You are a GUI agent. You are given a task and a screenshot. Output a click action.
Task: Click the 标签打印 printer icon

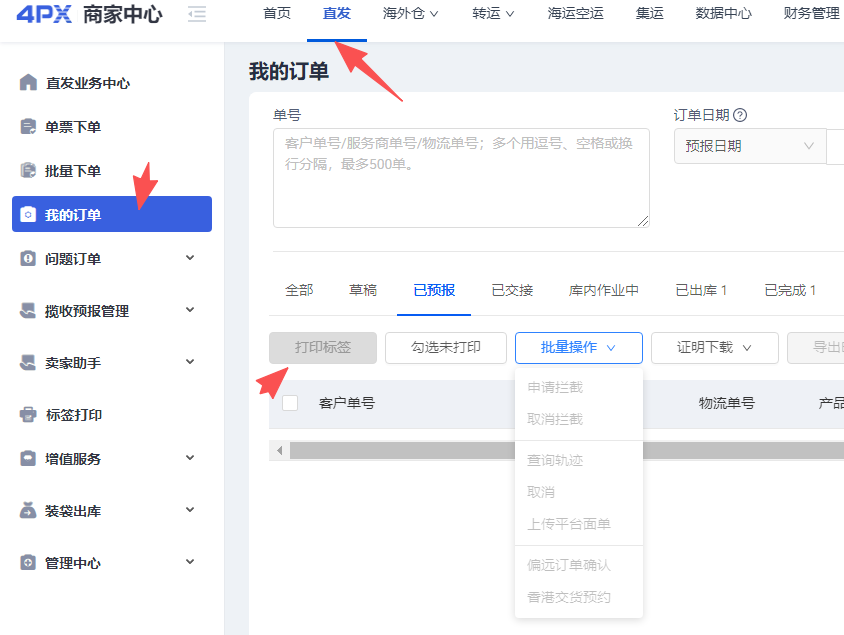point(28,415)
